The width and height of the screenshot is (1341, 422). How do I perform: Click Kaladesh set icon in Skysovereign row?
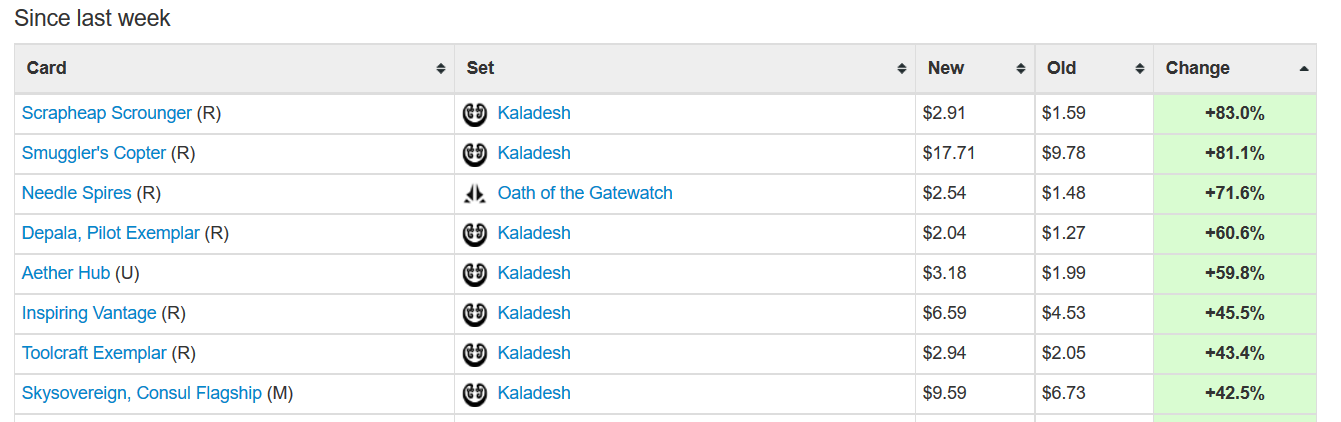point(474,394)
